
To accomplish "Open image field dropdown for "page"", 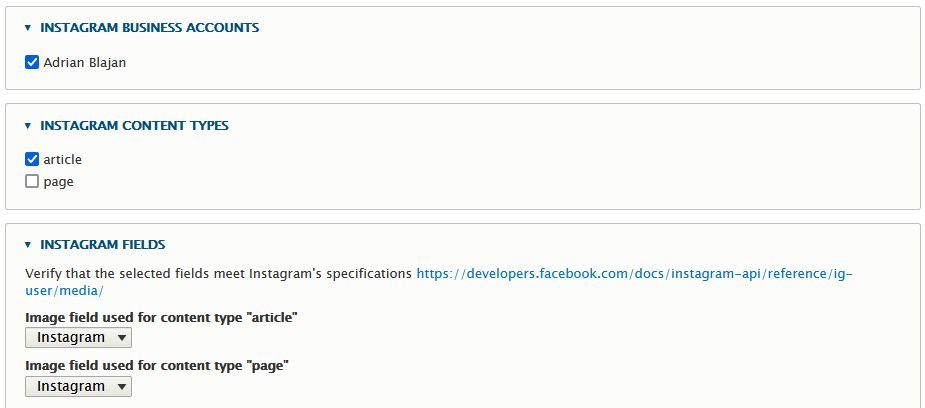I will tap(78, 386).
